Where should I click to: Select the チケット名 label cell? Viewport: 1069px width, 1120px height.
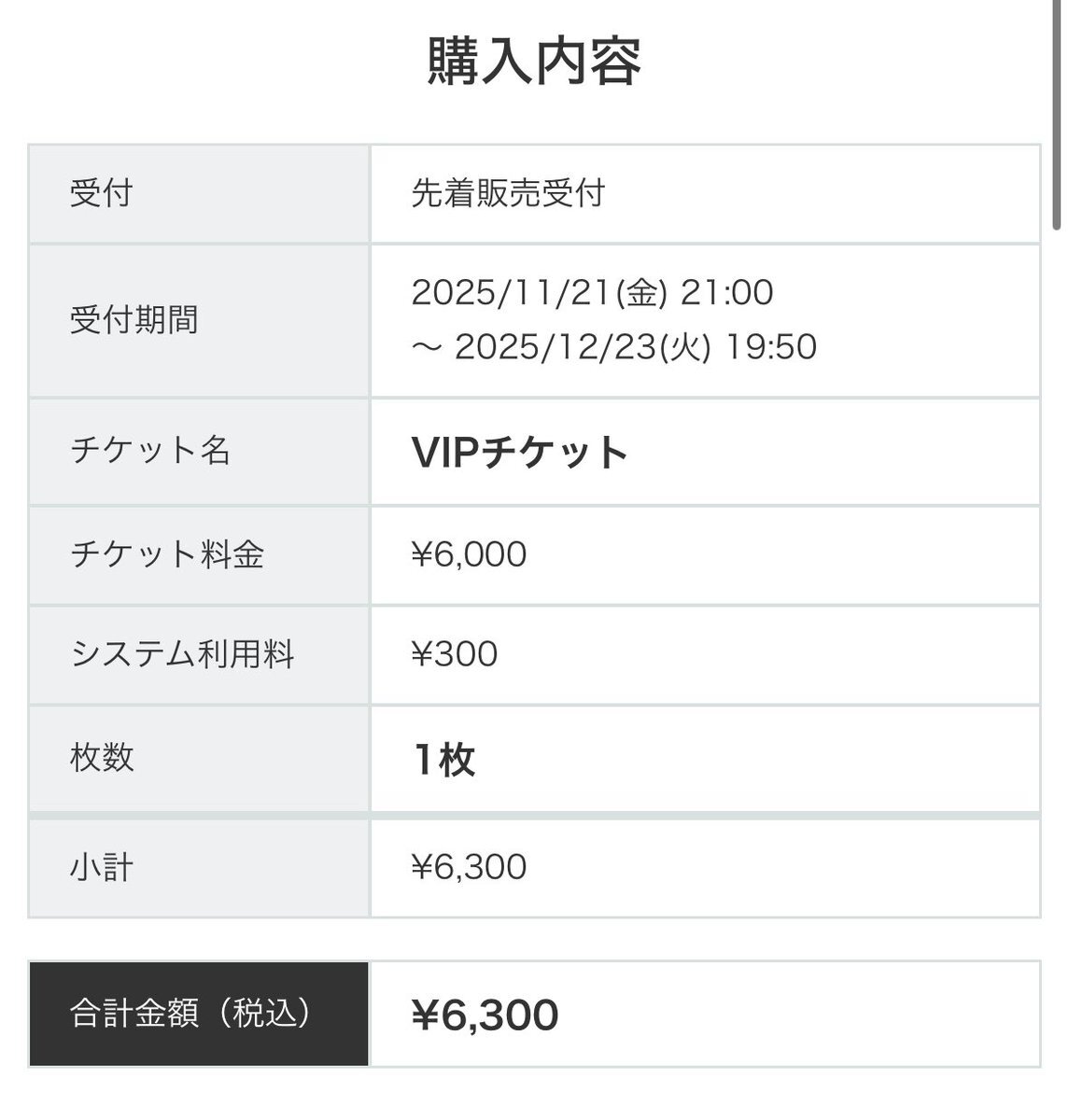point(150,451)
